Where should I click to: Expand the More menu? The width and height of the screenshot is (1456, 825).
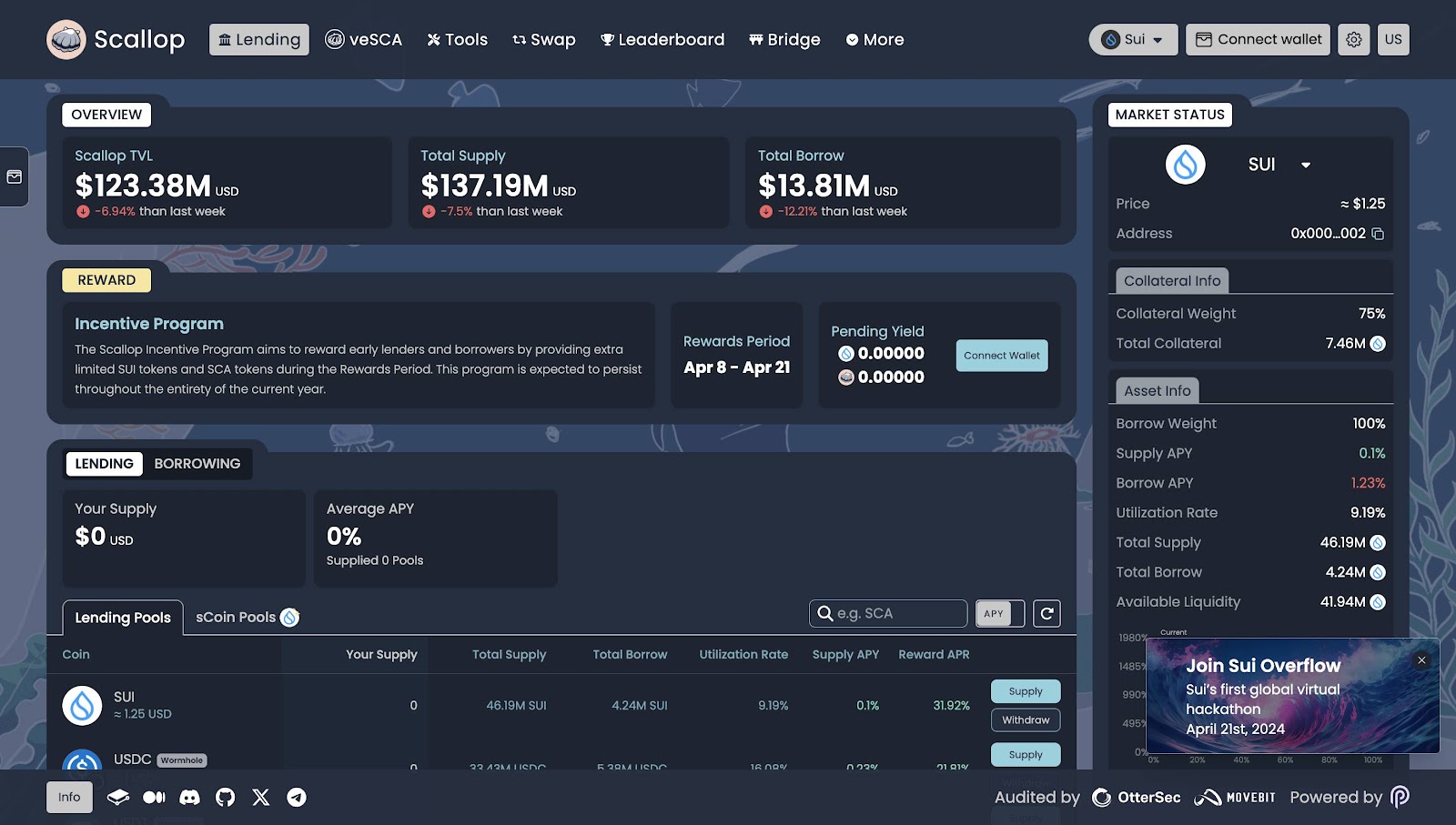(x=875, y=39)
